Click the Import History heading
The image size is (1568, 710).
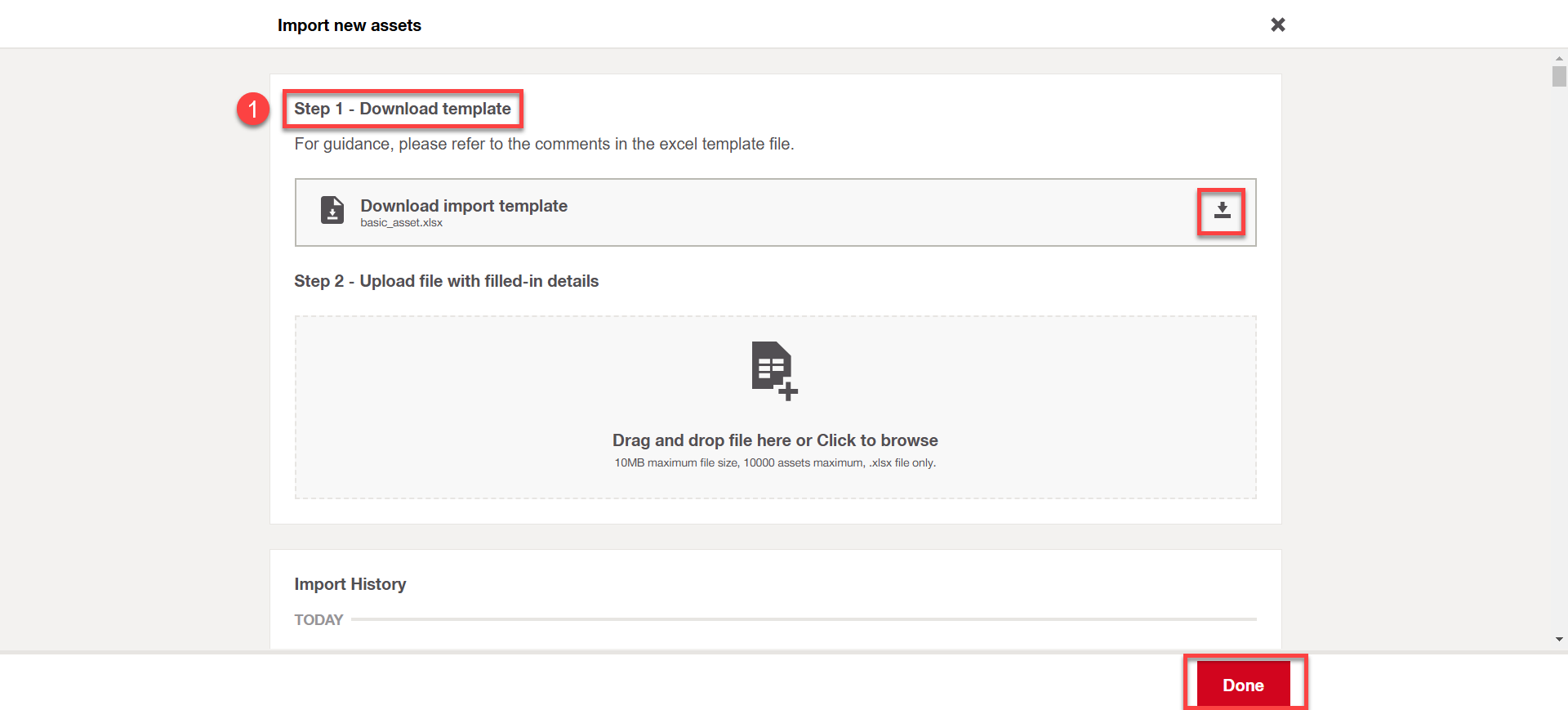[x=350, y=584]
